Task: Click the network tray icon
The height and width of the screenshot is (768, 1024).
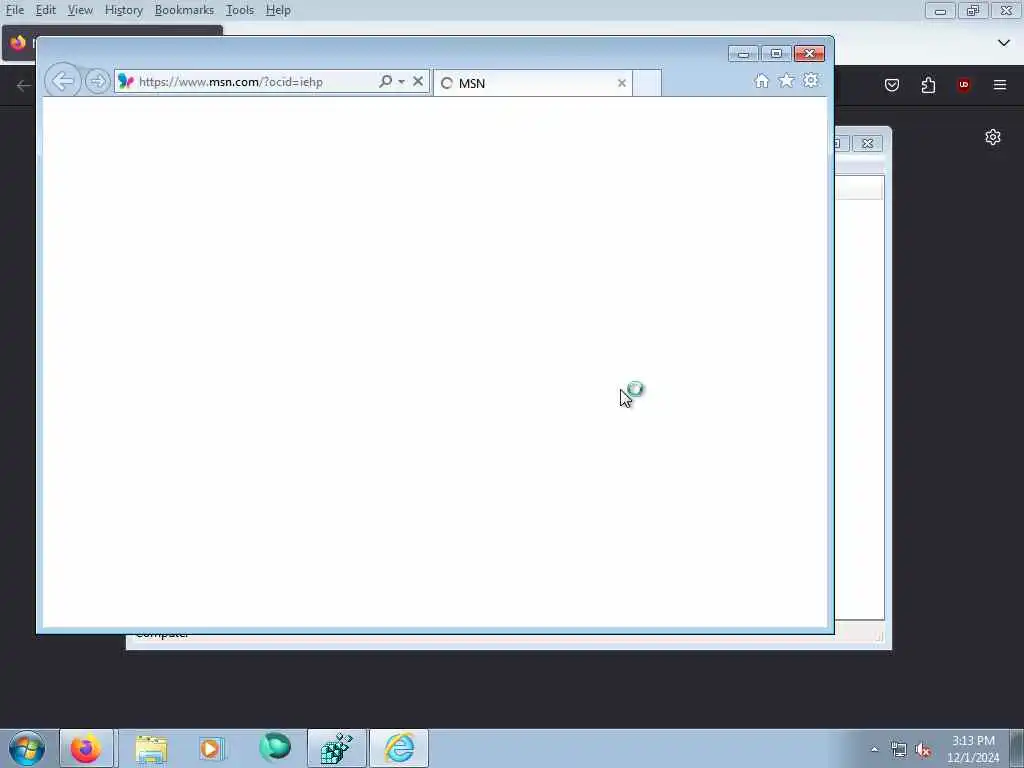Action: tap(899, 750)
